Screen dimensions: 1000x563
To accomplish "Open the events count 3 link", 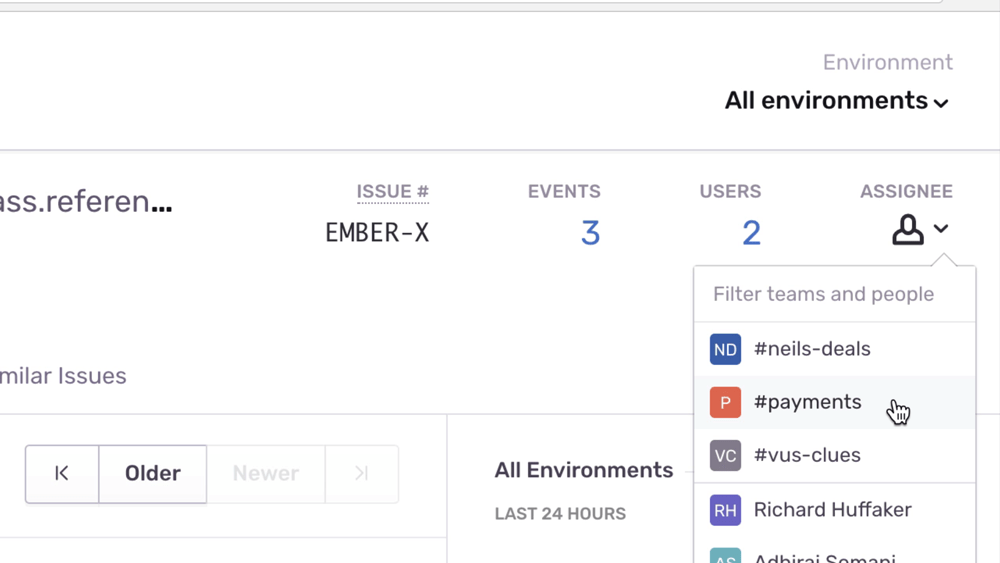I will (590, 233).
